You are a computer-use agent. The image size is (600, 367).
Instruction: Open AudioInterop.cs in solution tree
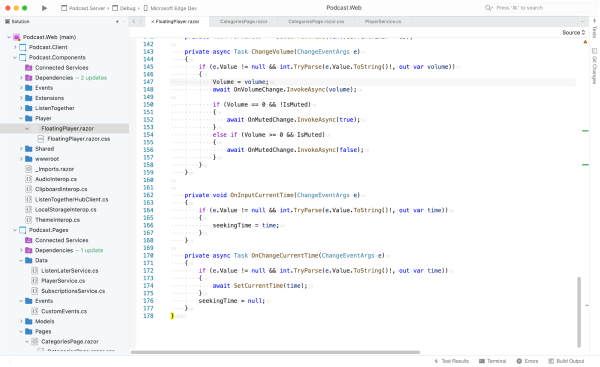(x=56, y=179)
